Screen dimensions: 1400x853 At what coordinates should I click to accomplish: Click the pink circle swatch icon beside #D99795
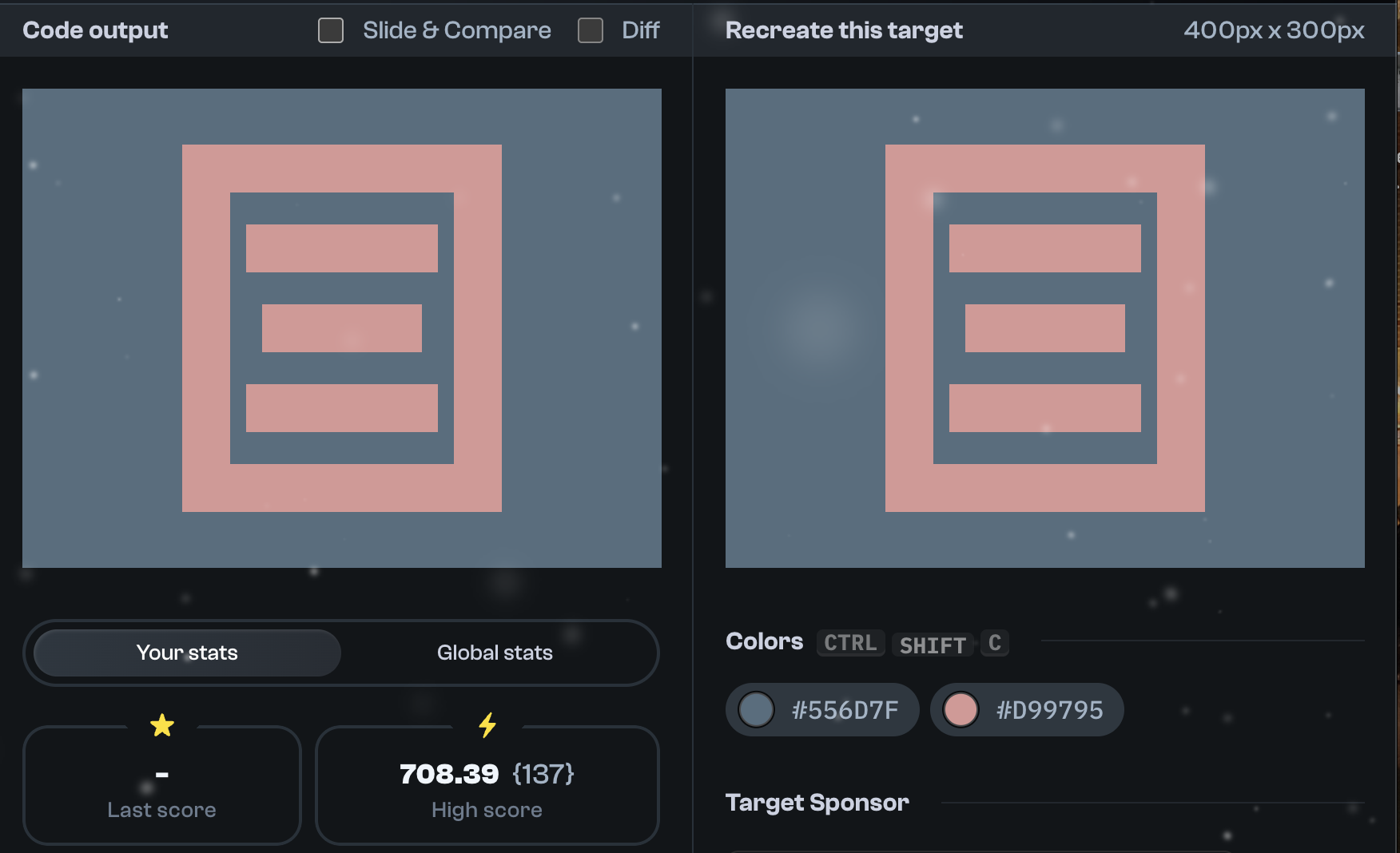point(961,709)
